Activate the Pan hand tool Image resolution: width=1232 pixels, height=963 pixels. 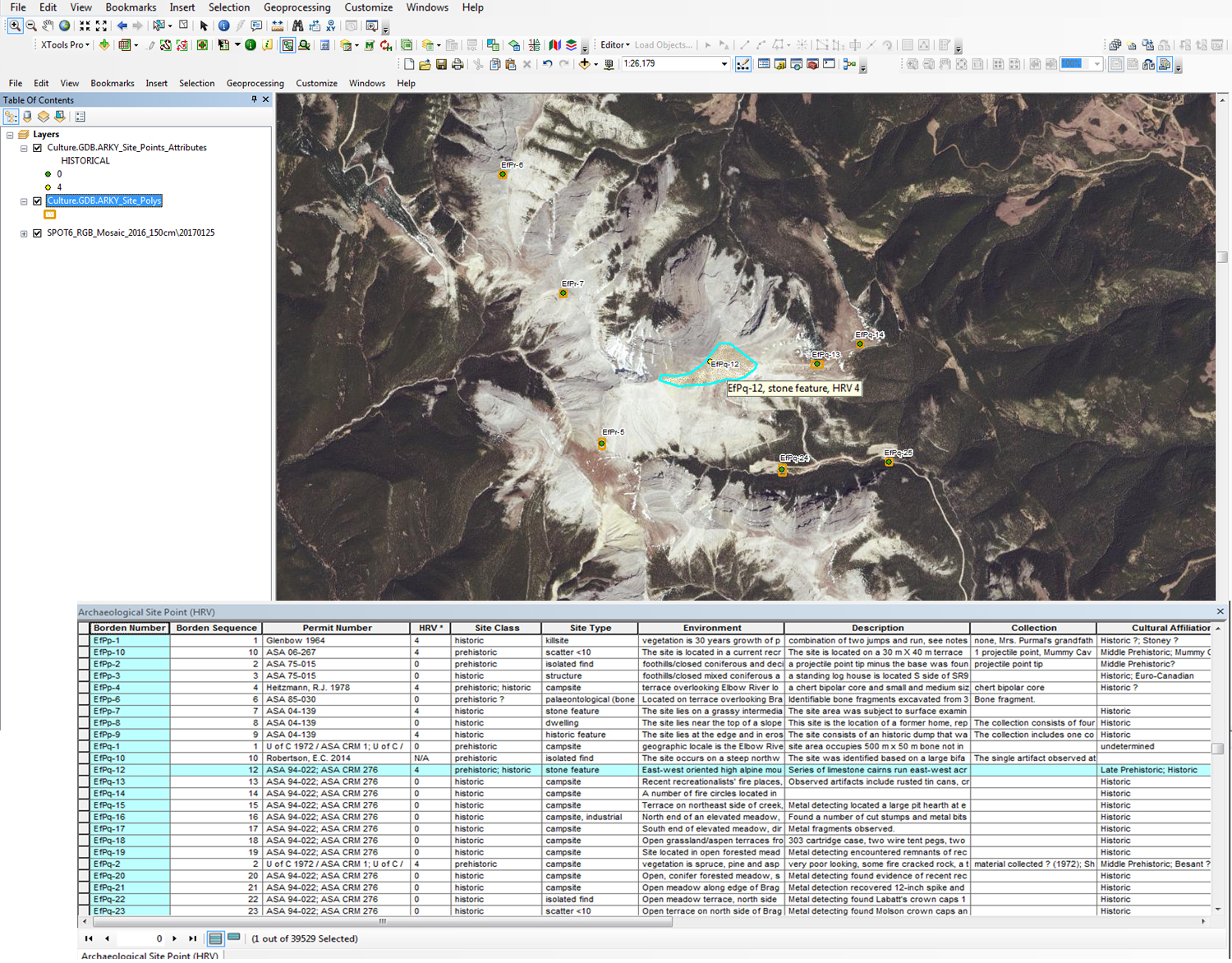(x=48, y=26)
